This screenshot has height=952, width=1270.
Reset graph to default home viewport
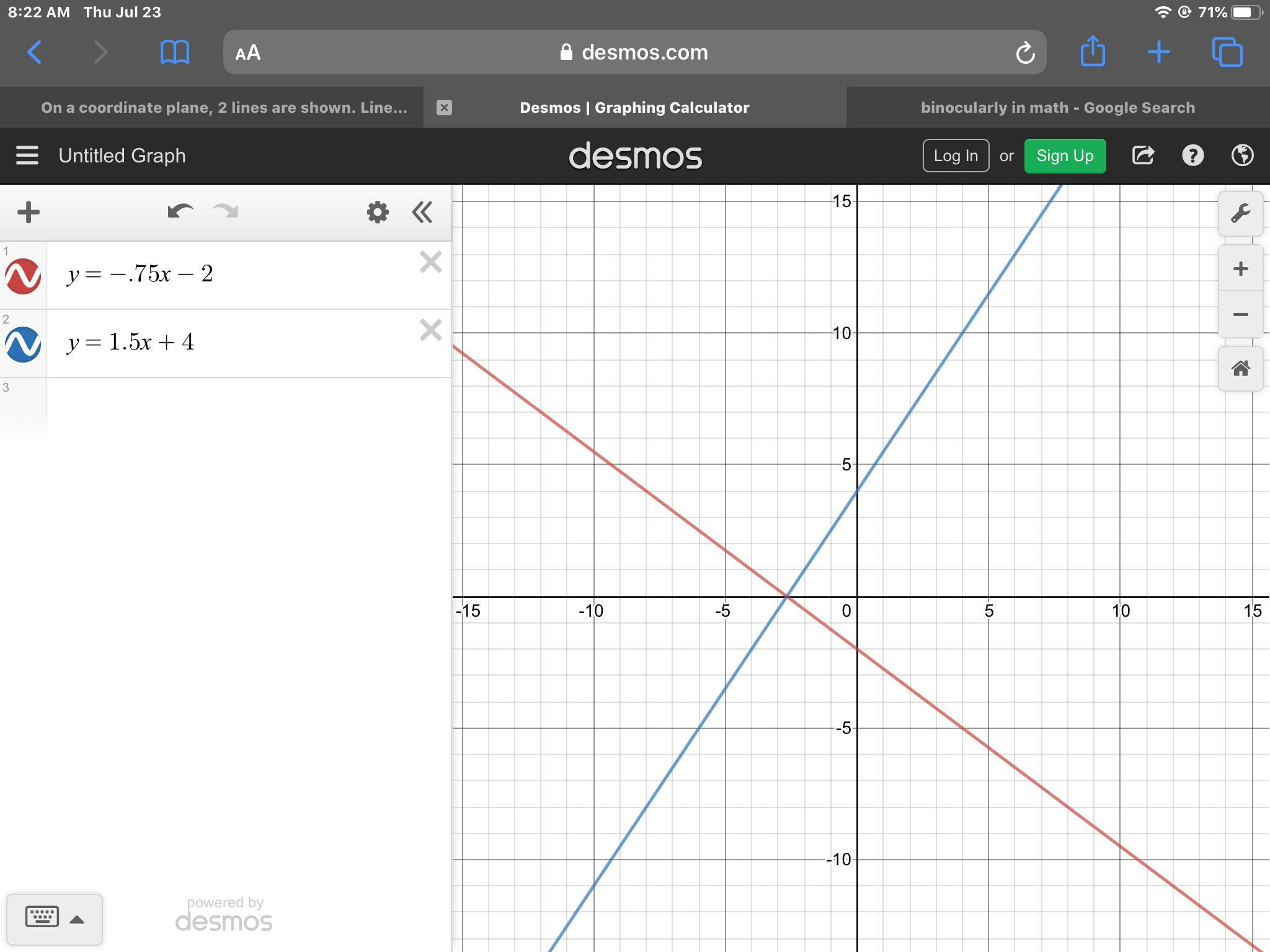(x=1240, y=369)
